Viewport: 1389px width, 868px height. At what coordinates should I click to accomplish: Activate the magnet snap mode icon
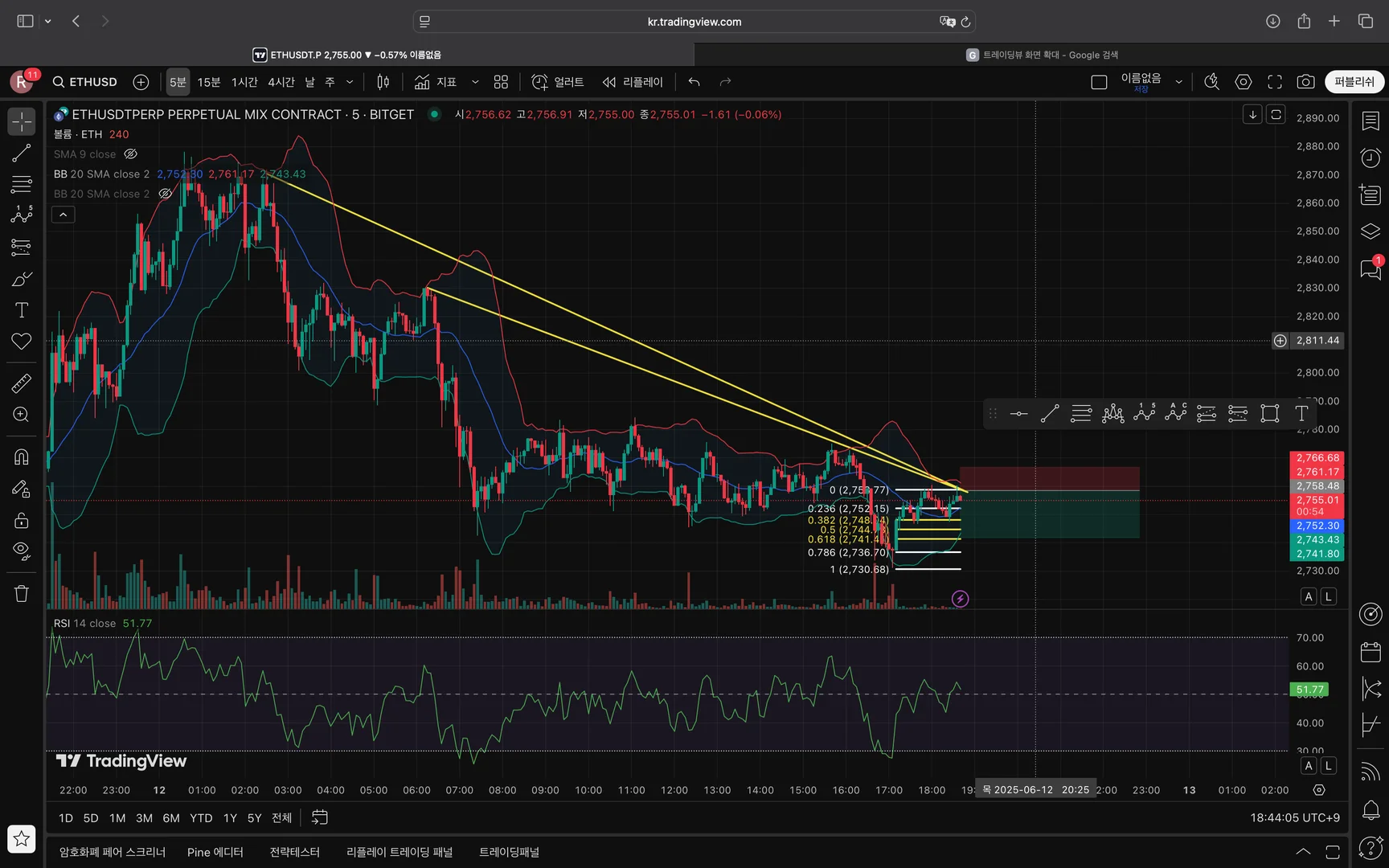(22, 457)
